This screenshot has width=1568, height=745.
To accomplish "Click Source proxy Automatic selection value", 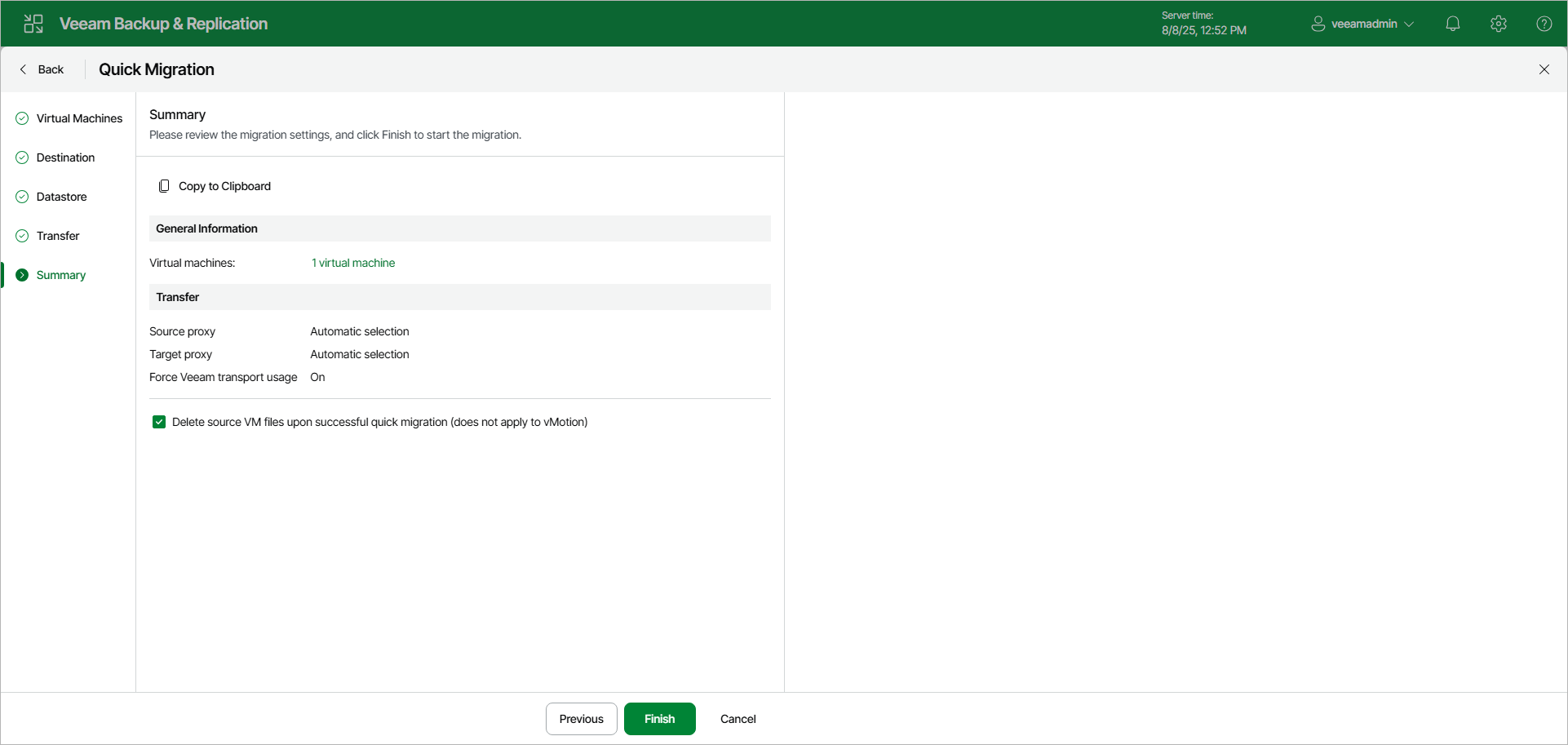I will point(360,331).
